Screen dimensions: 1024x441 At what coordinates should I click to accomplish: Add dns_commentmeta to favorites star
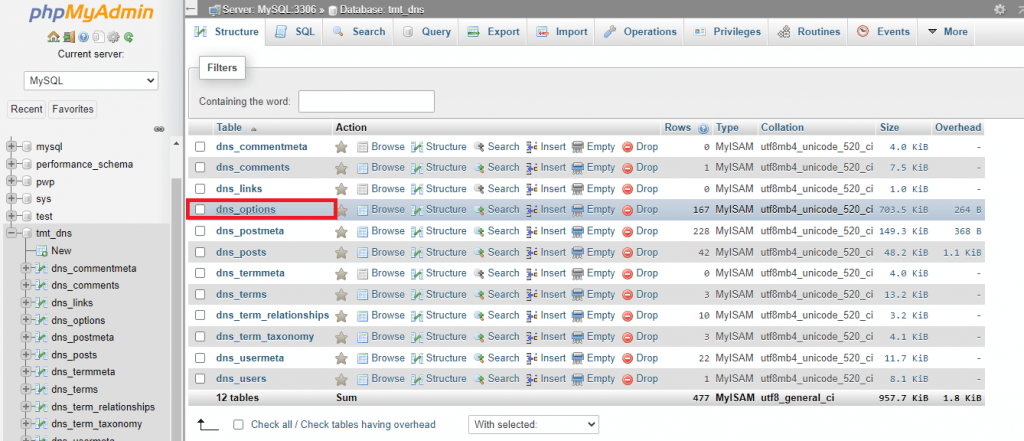tap(341, 147)
